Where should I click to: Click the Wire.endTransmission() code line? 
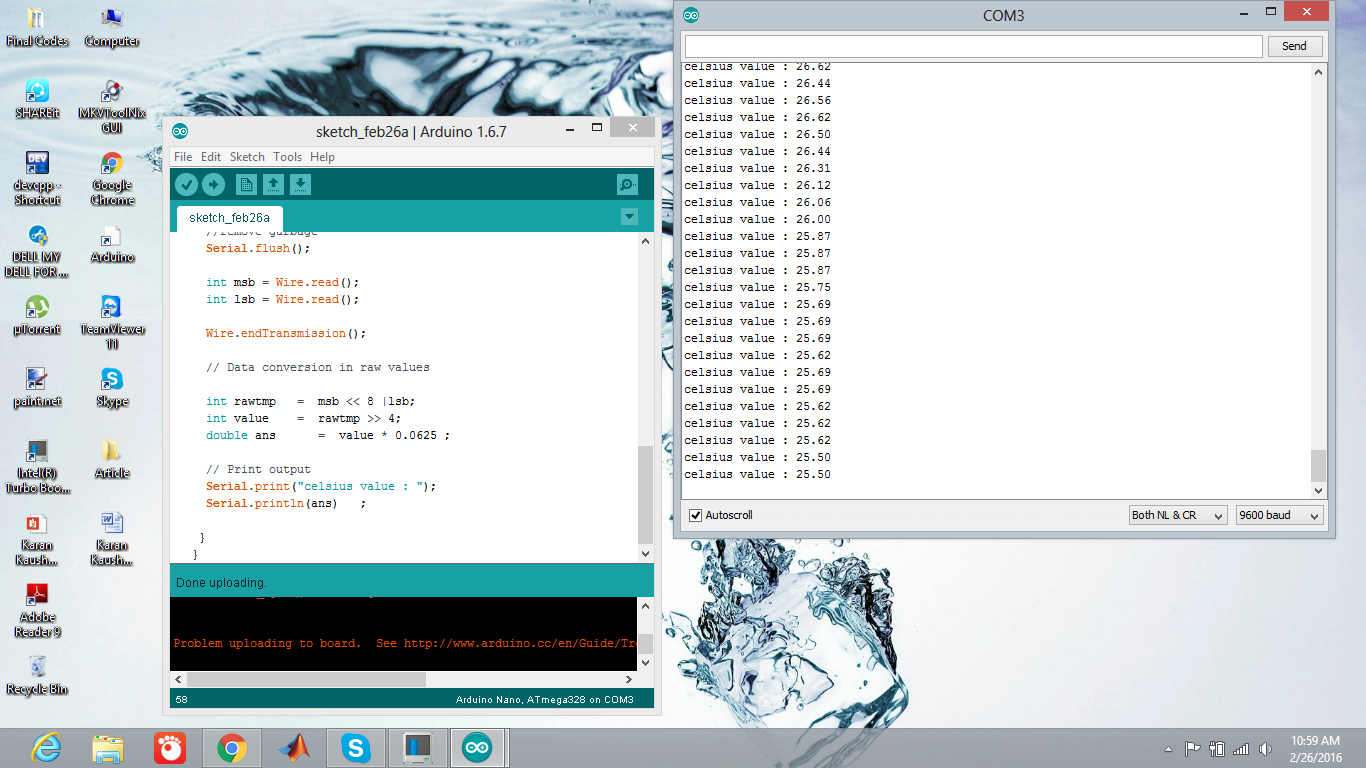tap(286, 333)
